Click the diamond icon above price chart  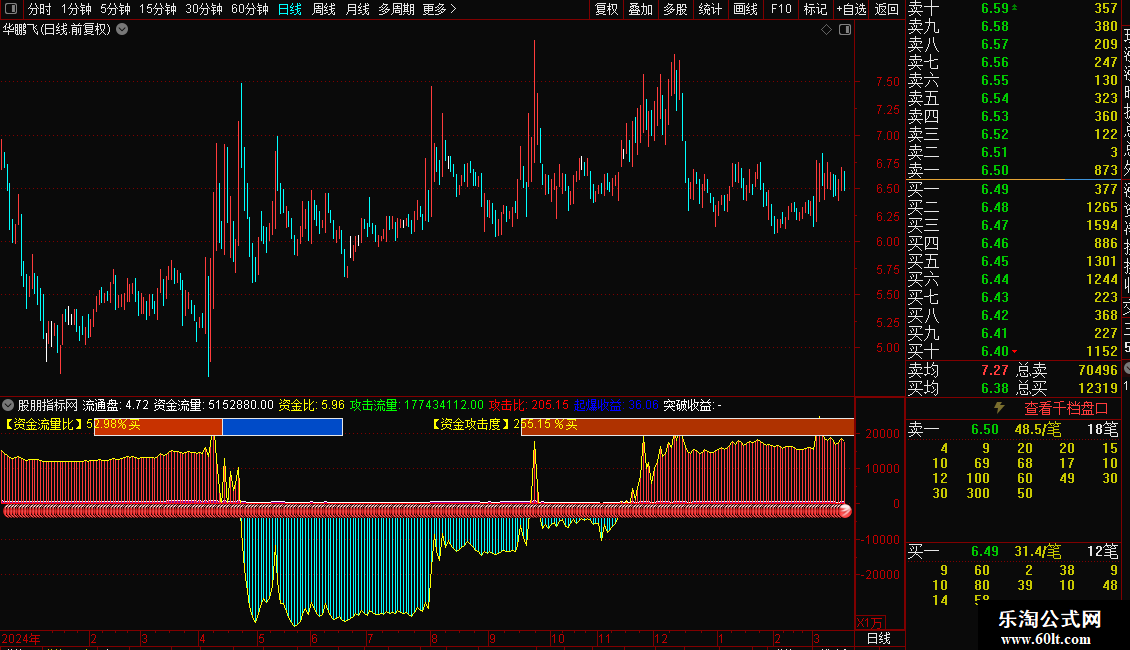(827, 30)
